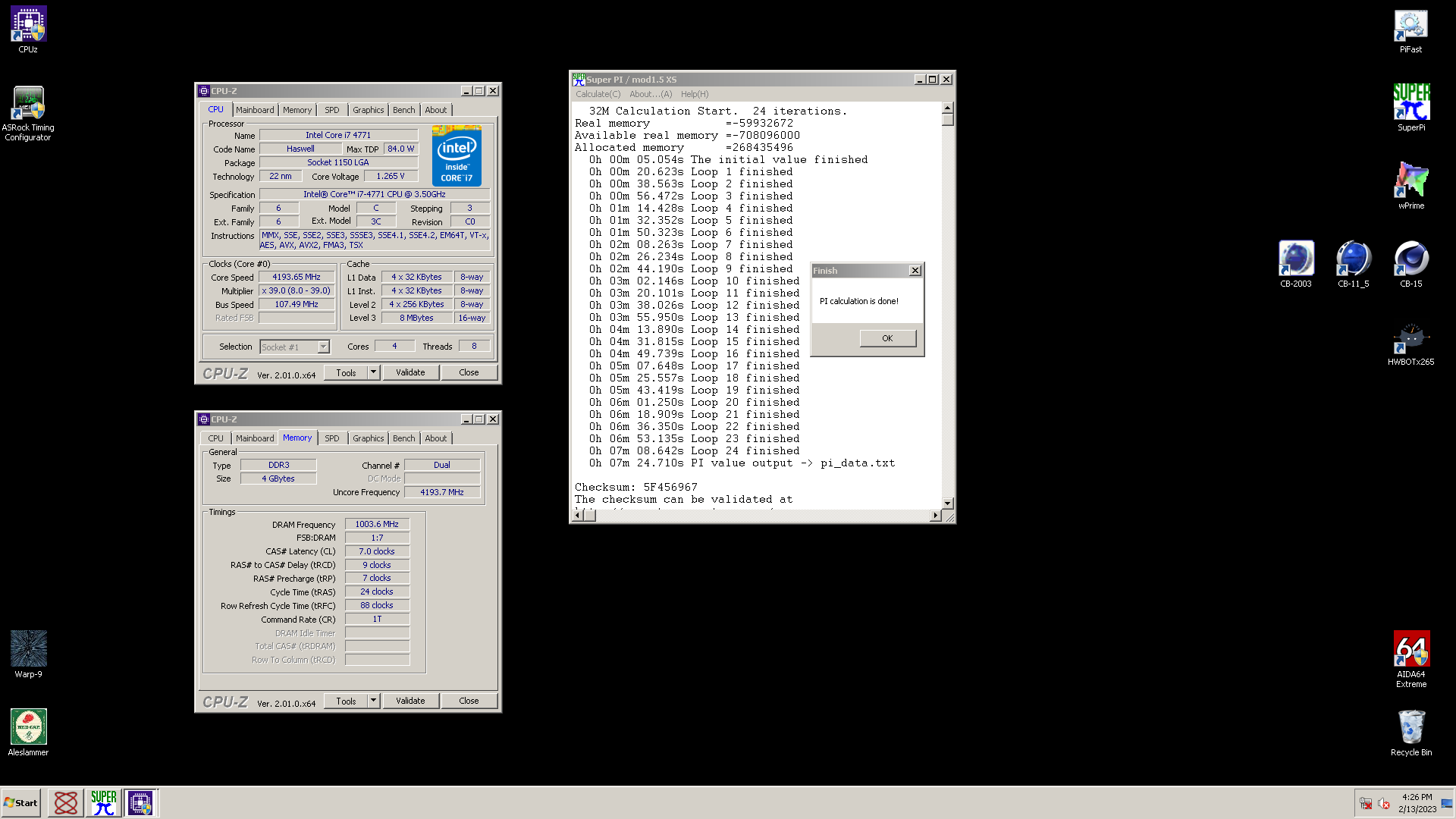Open Graphics tab in top CPU-Z window

369,110
